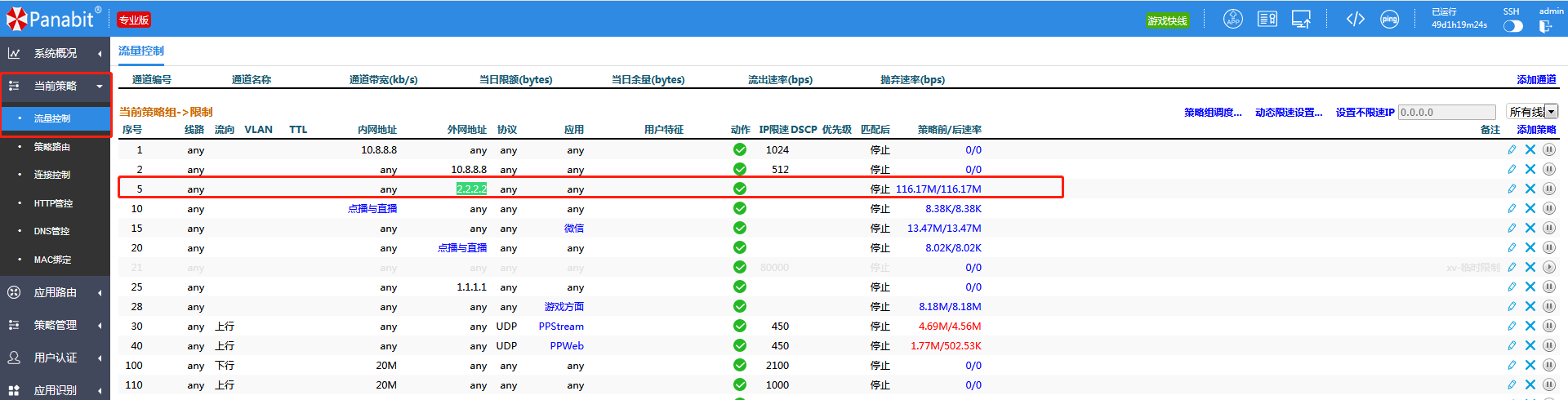Click the admin logout icon
The height and width of the screenshot is (400, 1568).
[1545, 26]
